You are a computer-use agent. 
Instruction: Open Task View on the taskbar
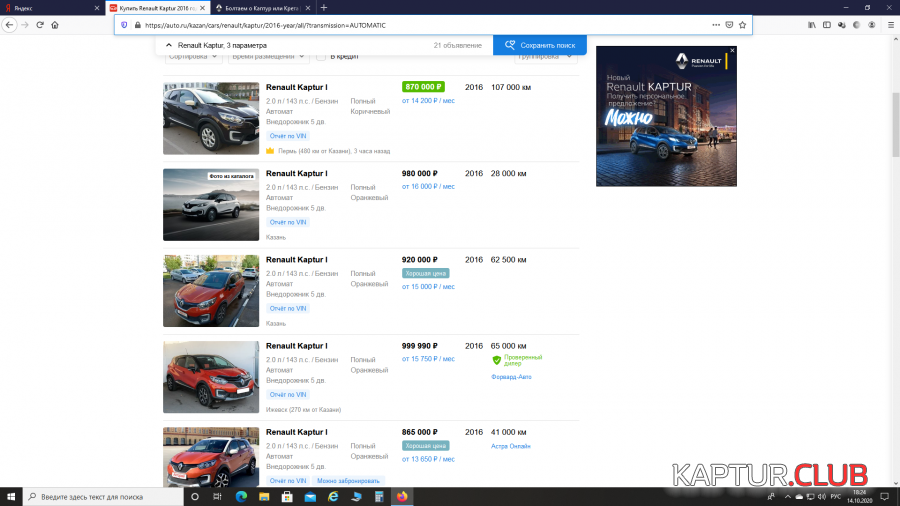tap(217, 497)
